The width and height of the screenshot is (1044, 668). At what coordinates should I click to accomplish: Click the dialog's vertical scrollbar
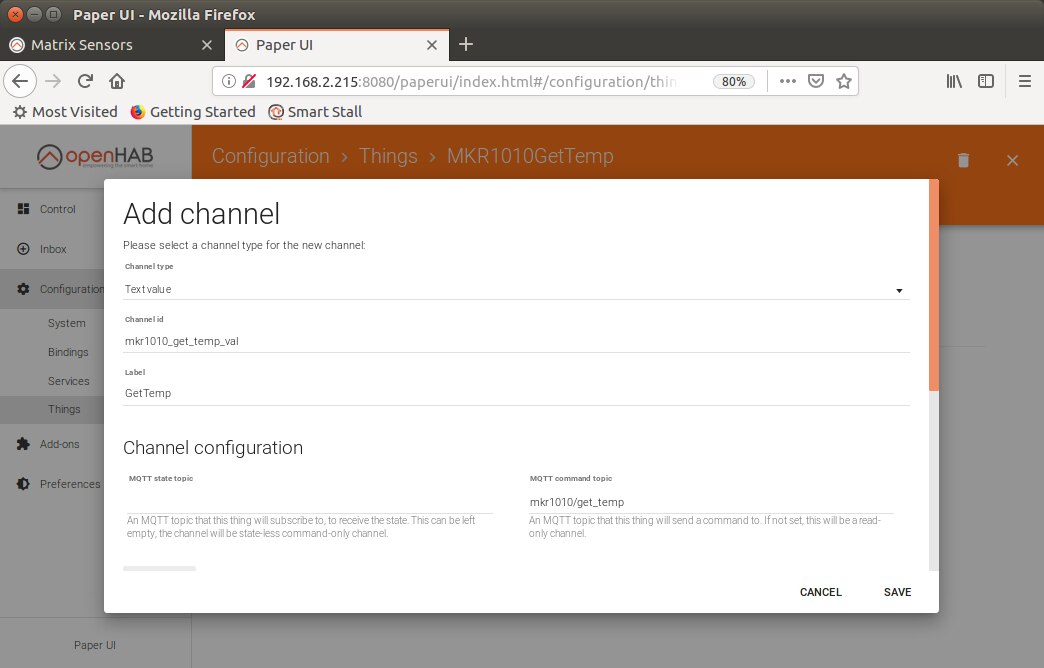[x=933, y=285]
